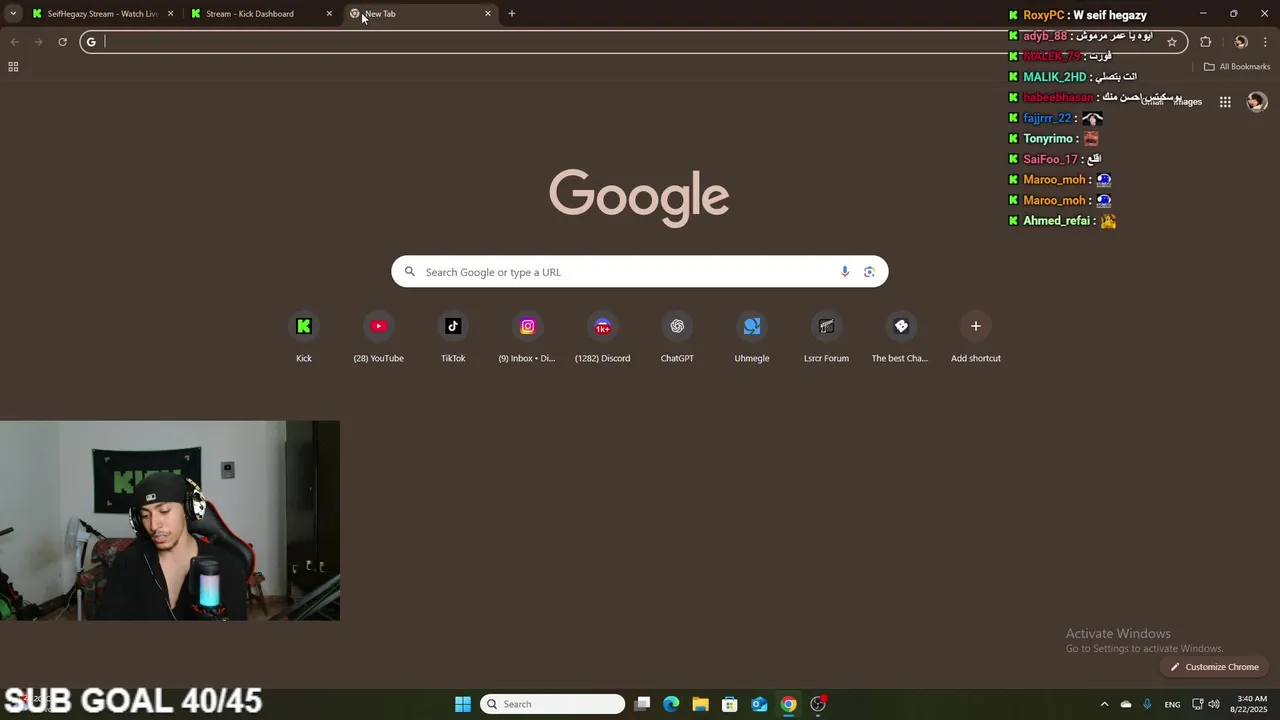The height and width of the screenshot is (720, 1280).
Task: Open Task View on taskbar
Action: click(x=643, y=704)
